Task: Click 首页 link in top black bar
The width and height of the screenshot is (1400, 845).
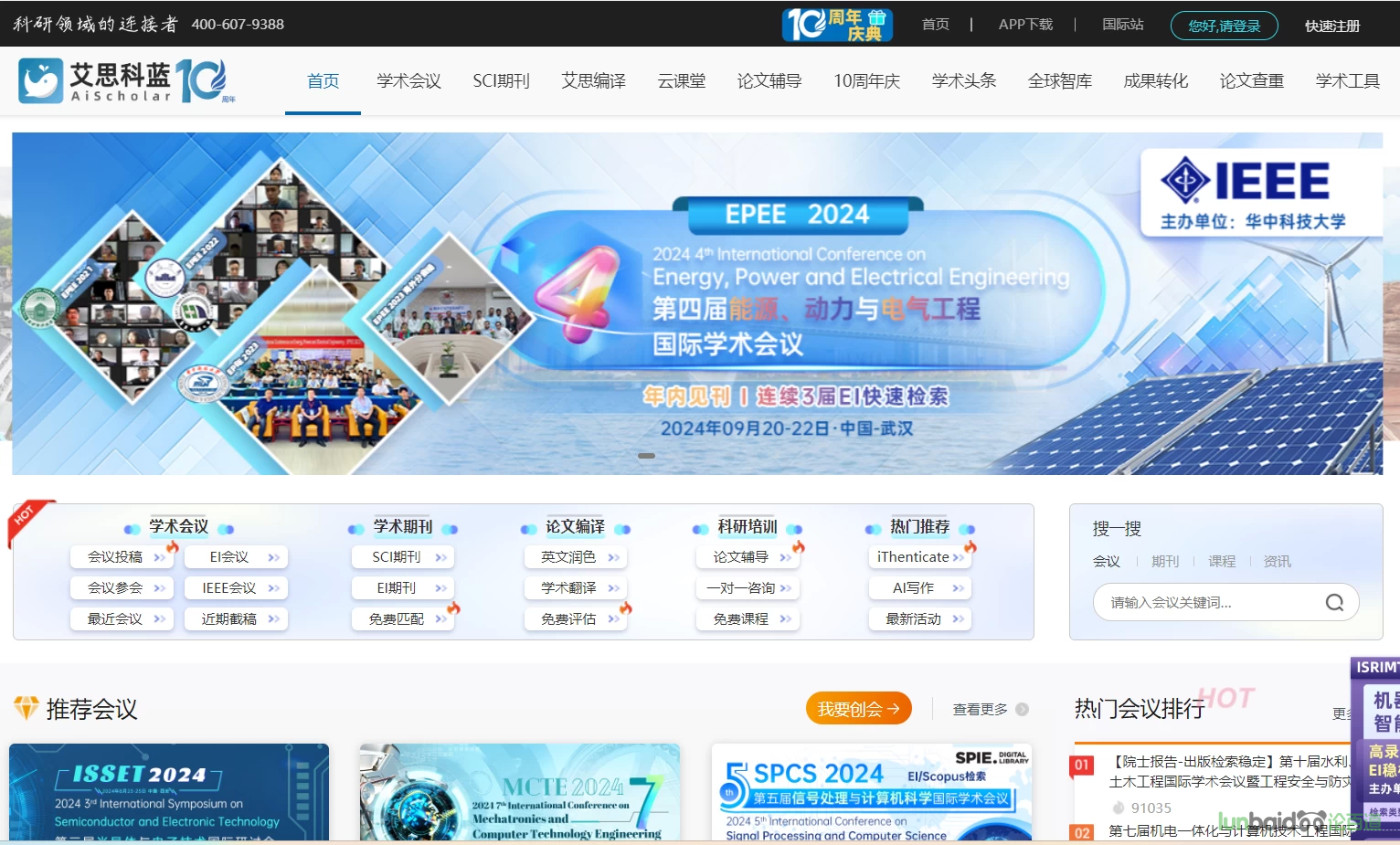Action: click(x=936, y=25)
